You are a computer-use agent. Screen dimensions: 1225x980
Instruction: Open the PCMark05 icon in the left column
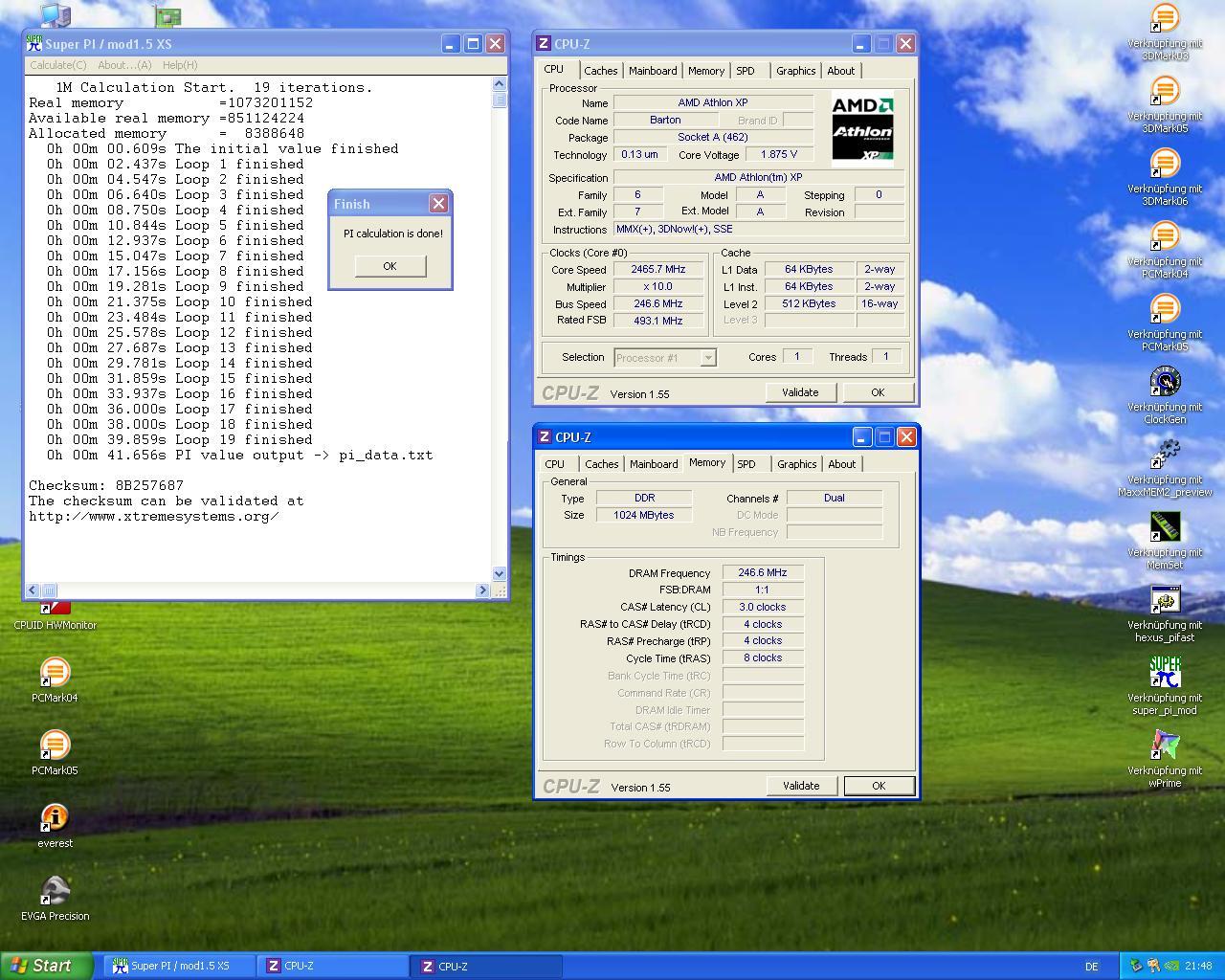point(55,753)
